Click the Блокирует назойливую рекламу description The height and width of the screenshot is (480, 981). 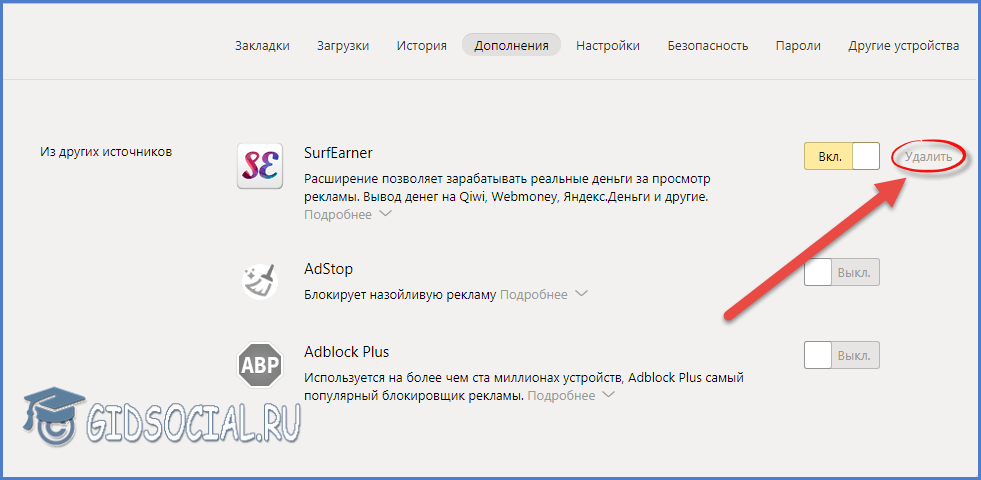point(400,294)
